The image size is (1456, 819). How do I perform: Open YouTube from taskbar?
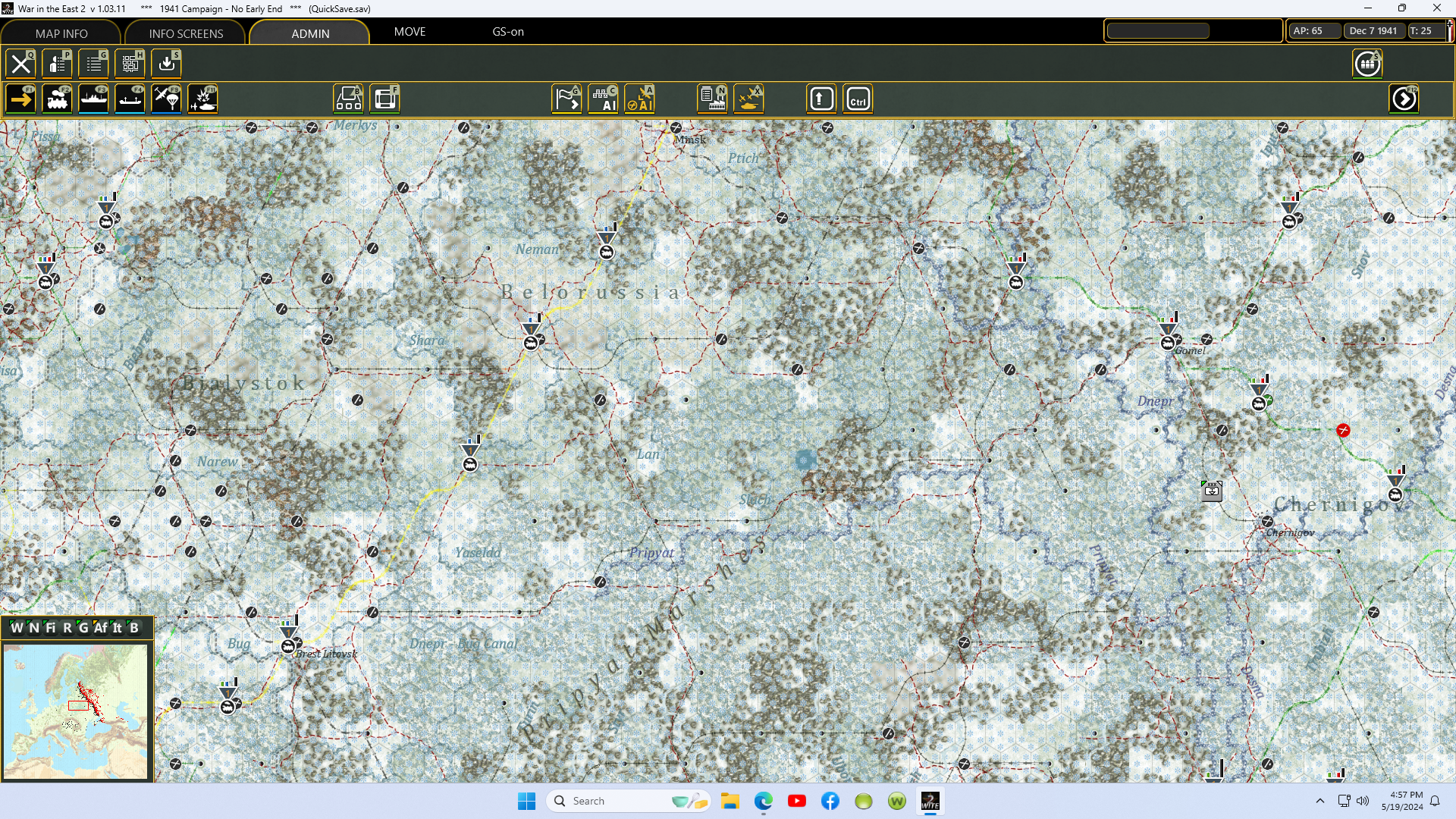click(797, 801)
